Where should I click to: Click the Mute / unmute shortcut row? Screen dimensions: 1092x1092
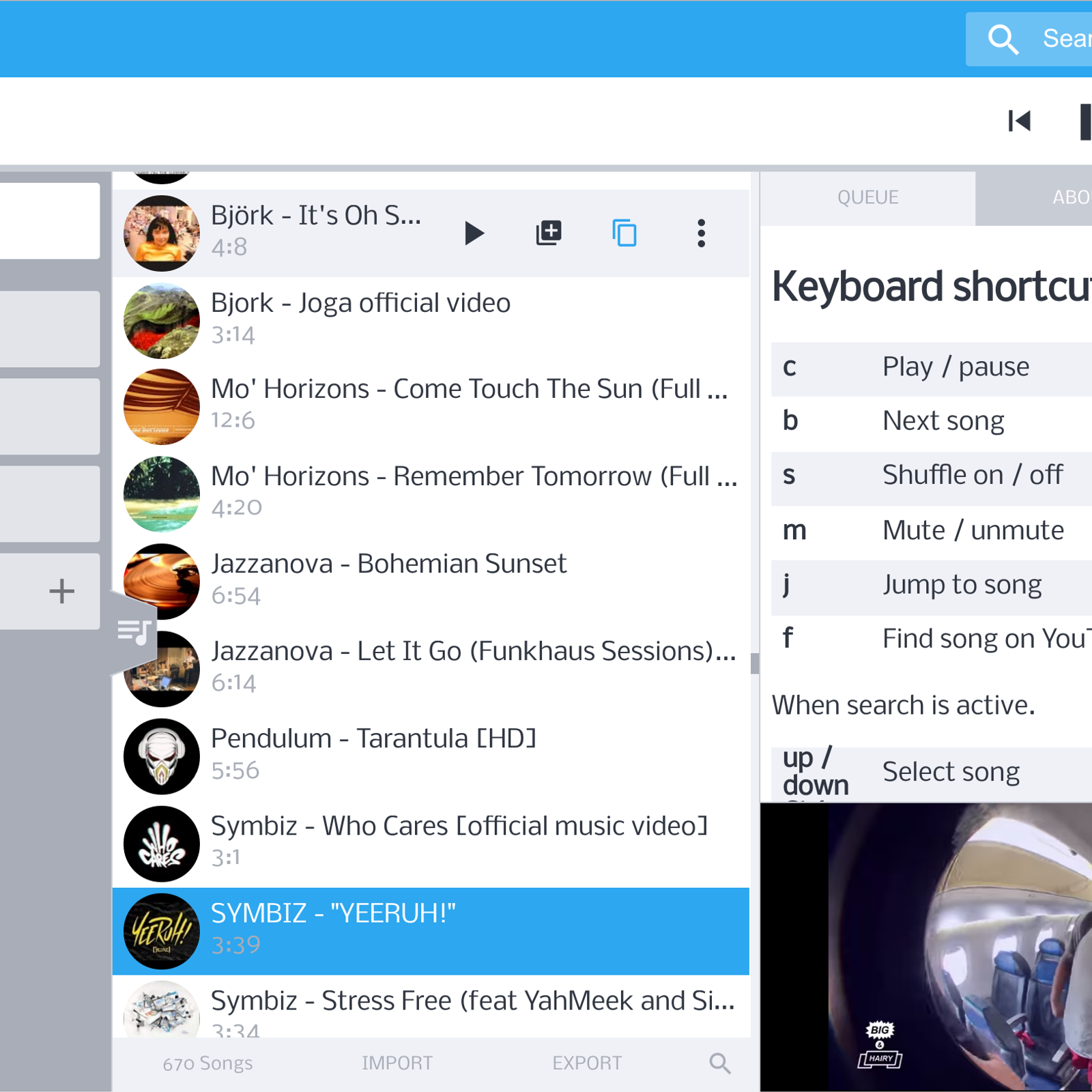pos(932,532)
